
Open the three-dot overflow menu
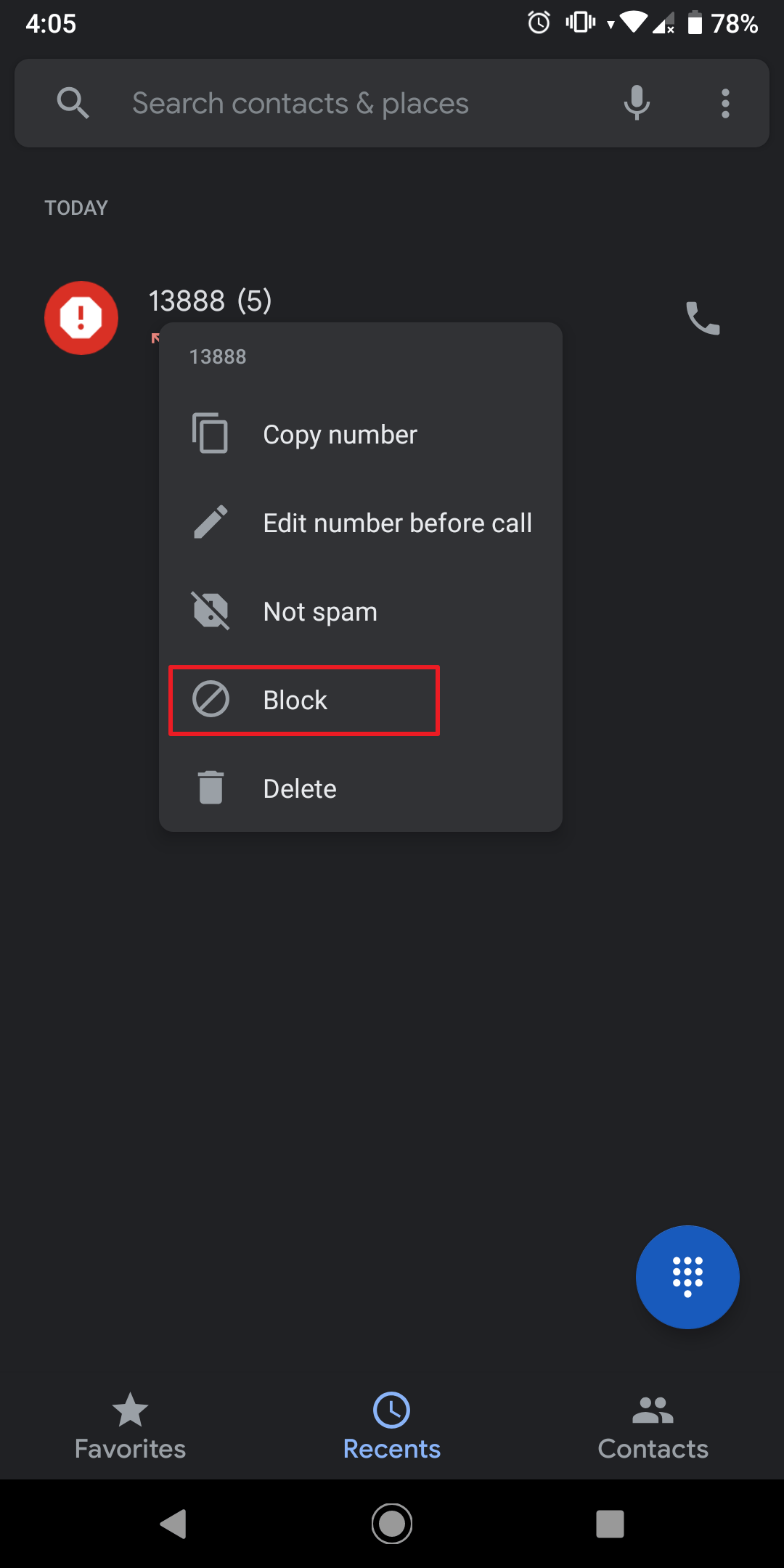pos(724,103)
